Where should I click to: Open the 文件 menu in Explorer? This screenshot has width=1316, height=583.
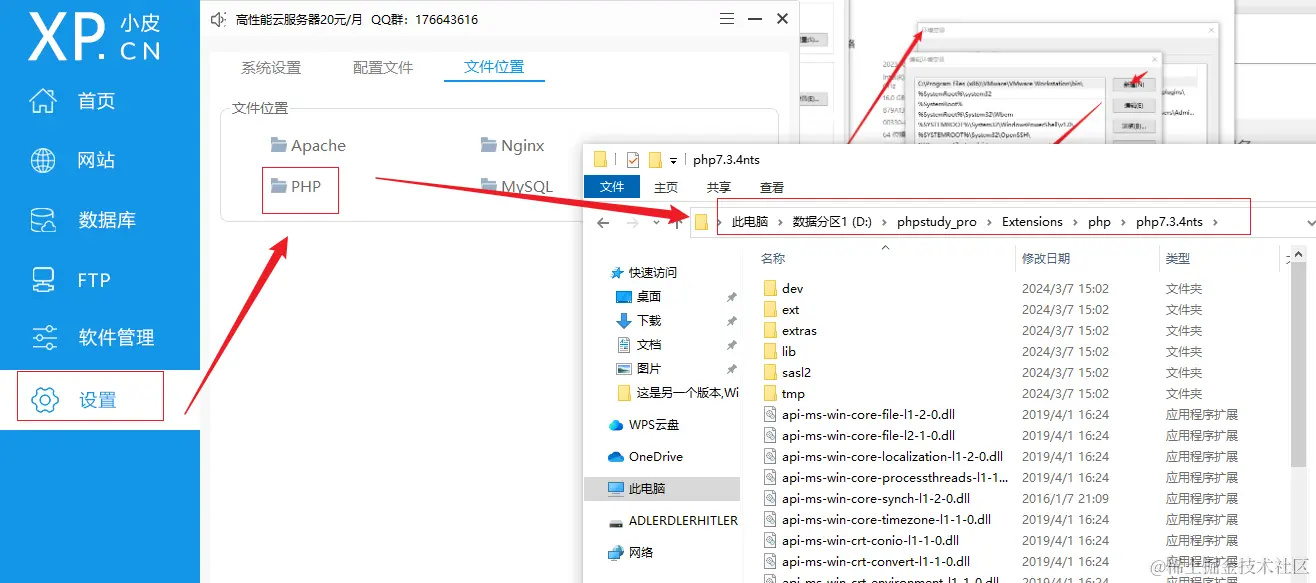tap(612, 187)
